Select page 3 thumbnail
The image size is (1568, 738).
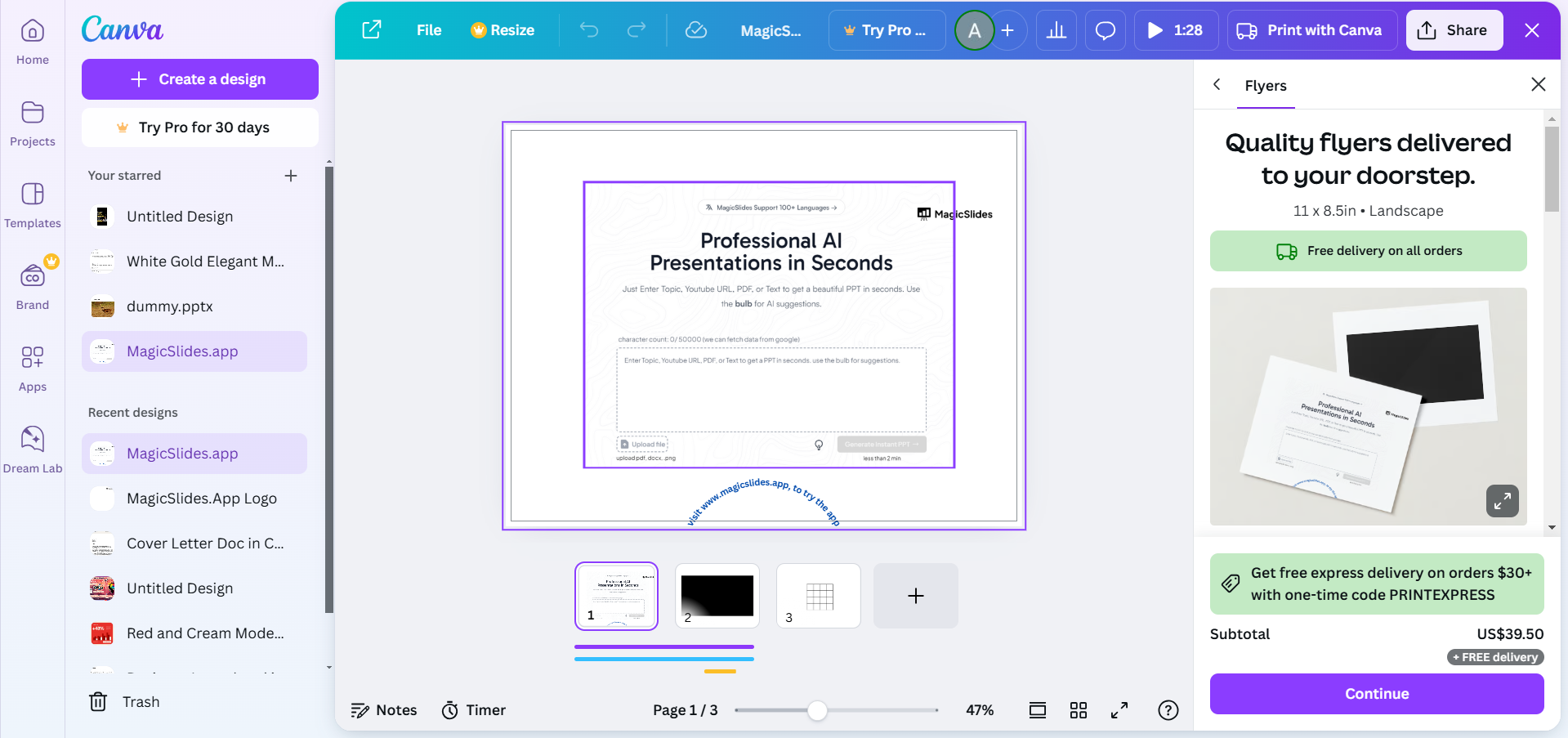point(819,596)
